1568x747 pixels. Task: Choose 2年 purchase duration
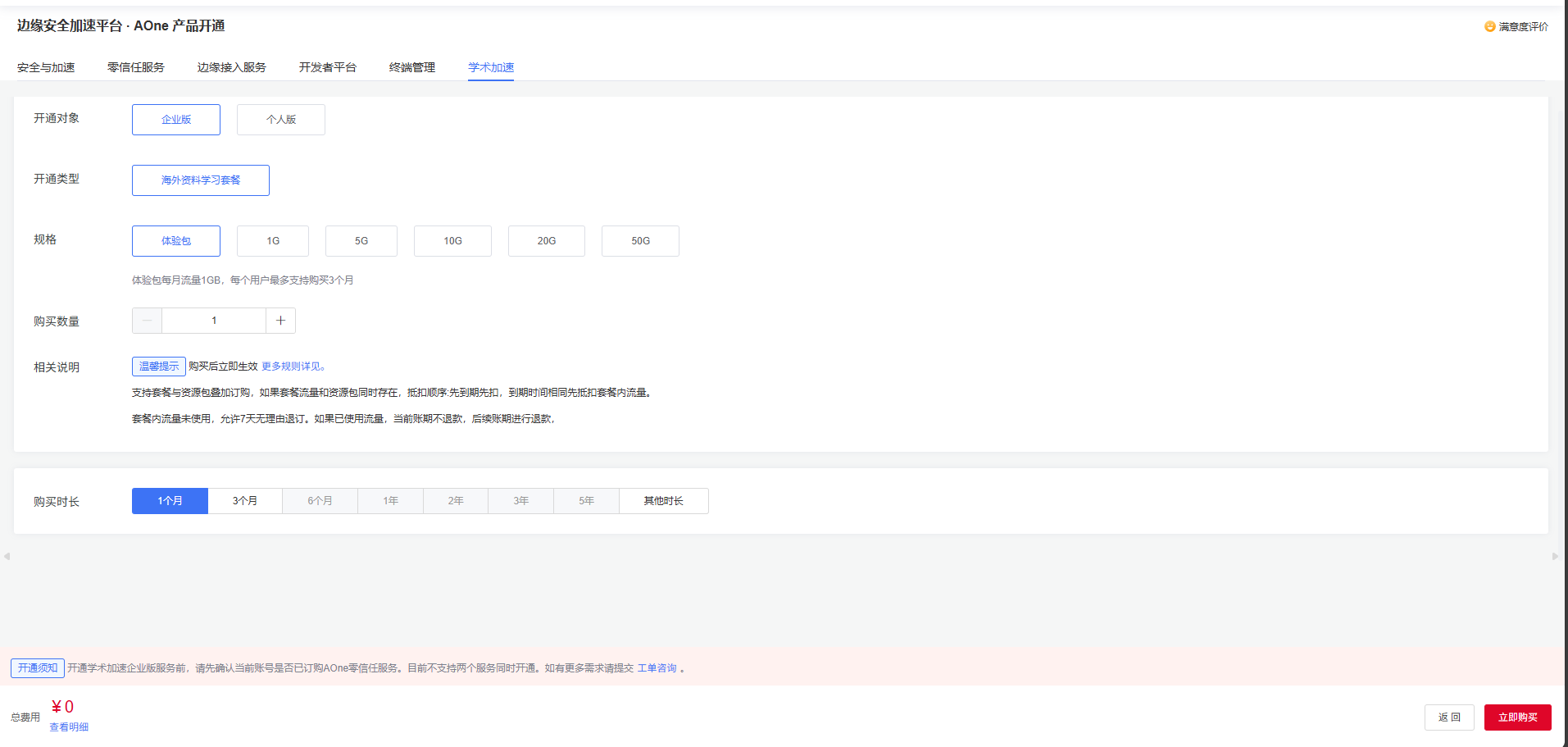pos(456,501)
